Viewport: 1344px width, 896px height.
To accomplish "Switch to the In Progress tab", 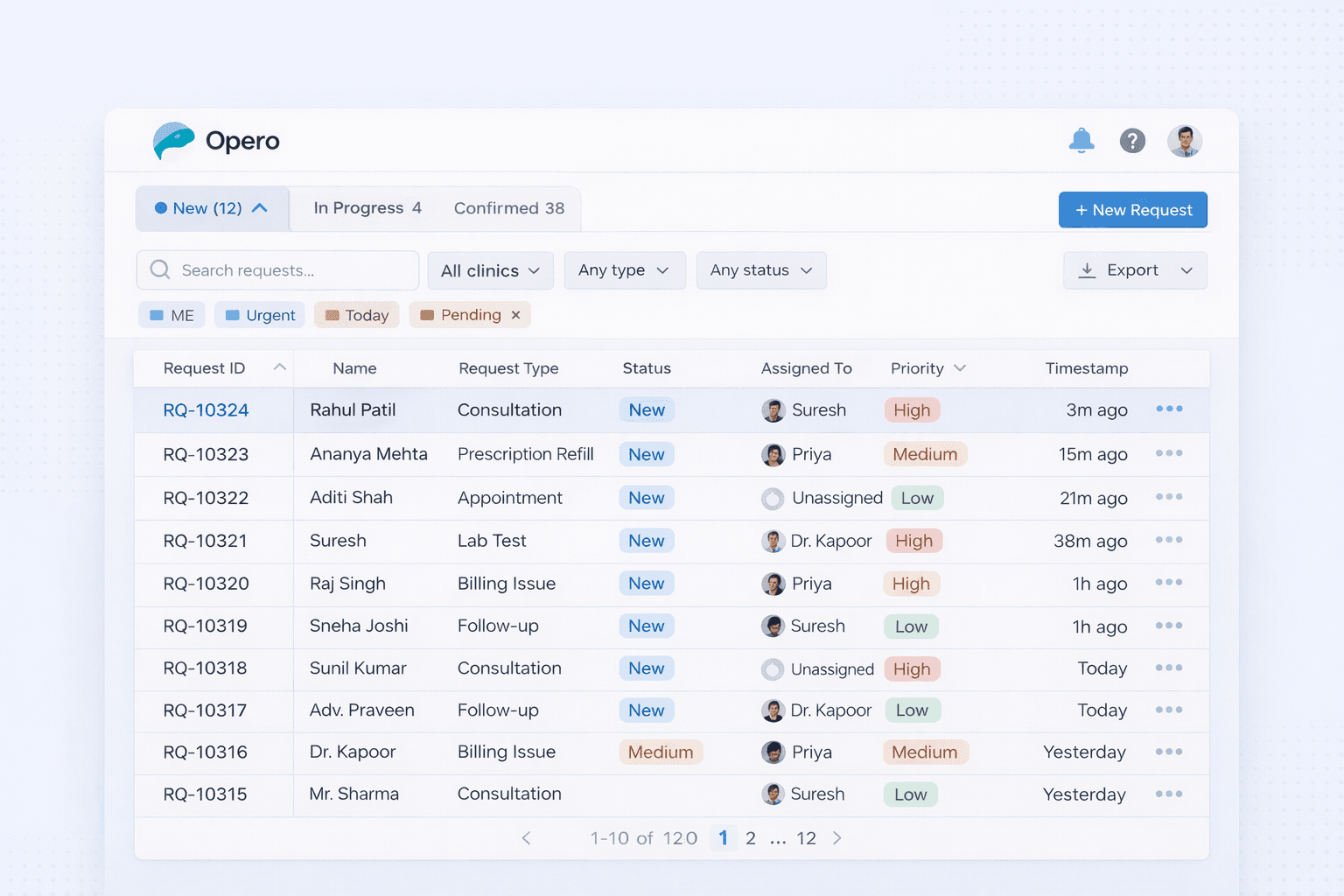I will pyautogui.click(x=366, y=208).
